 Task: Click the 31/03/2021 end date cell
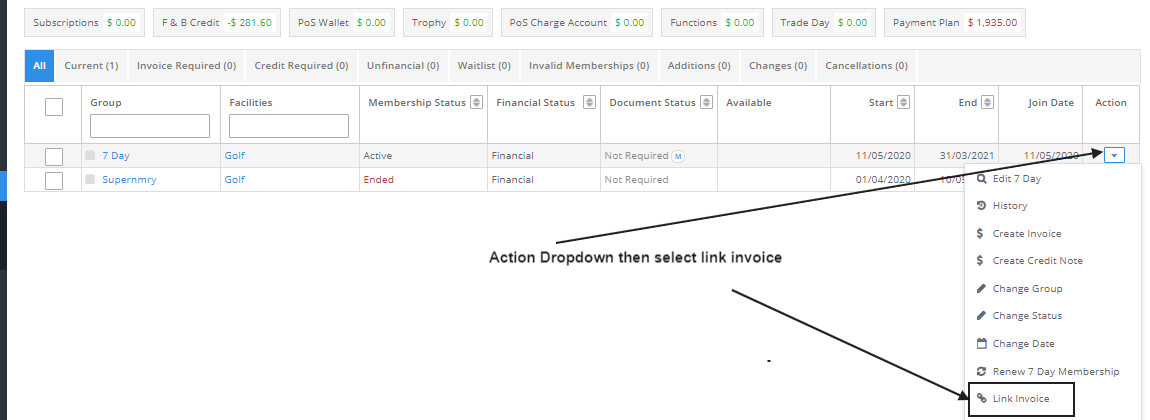click(x=956, y=156)
